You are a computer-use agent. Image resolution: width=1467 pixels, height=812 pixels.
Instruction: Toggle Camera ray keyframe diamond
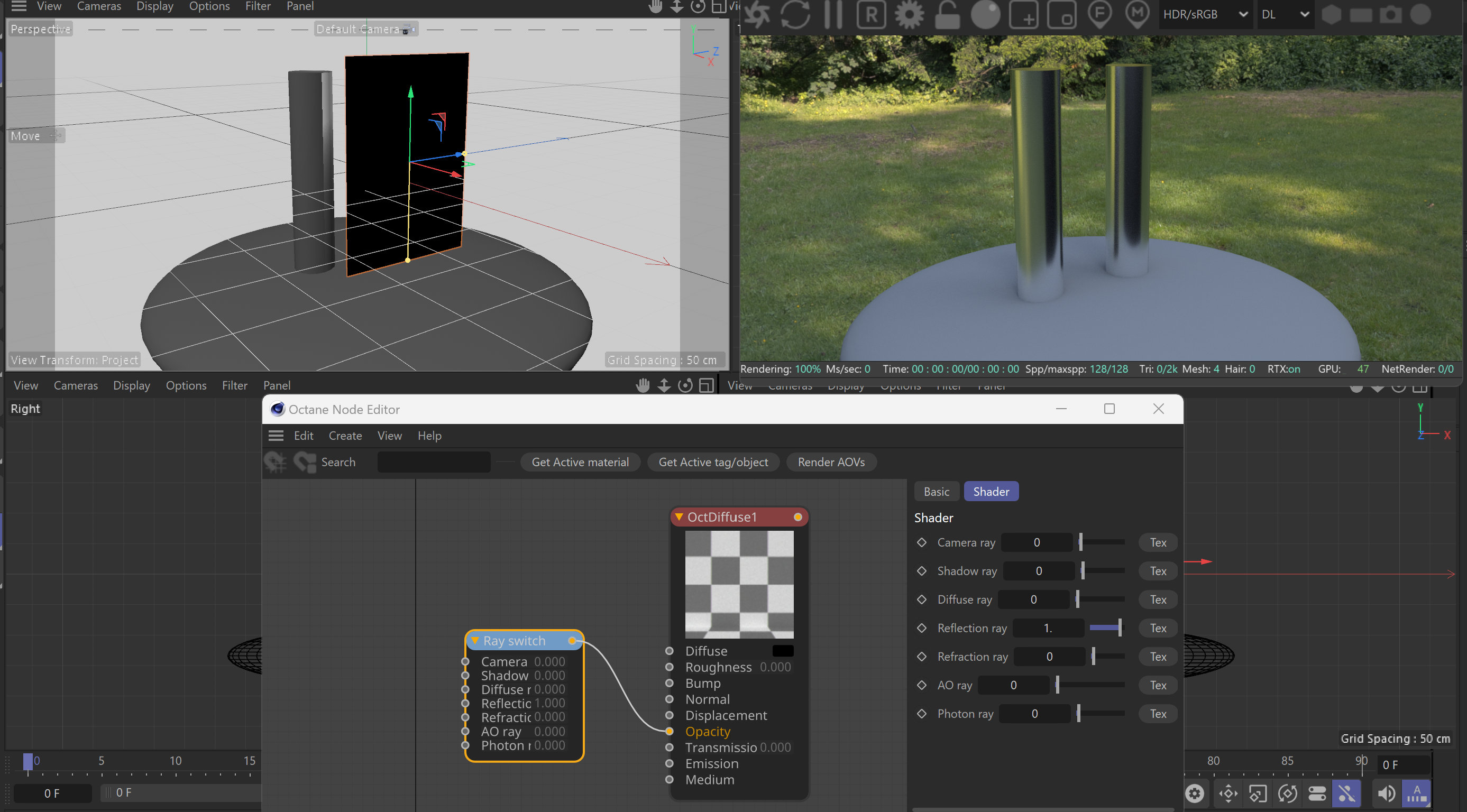pyautogui.click(x=922, y=543)
